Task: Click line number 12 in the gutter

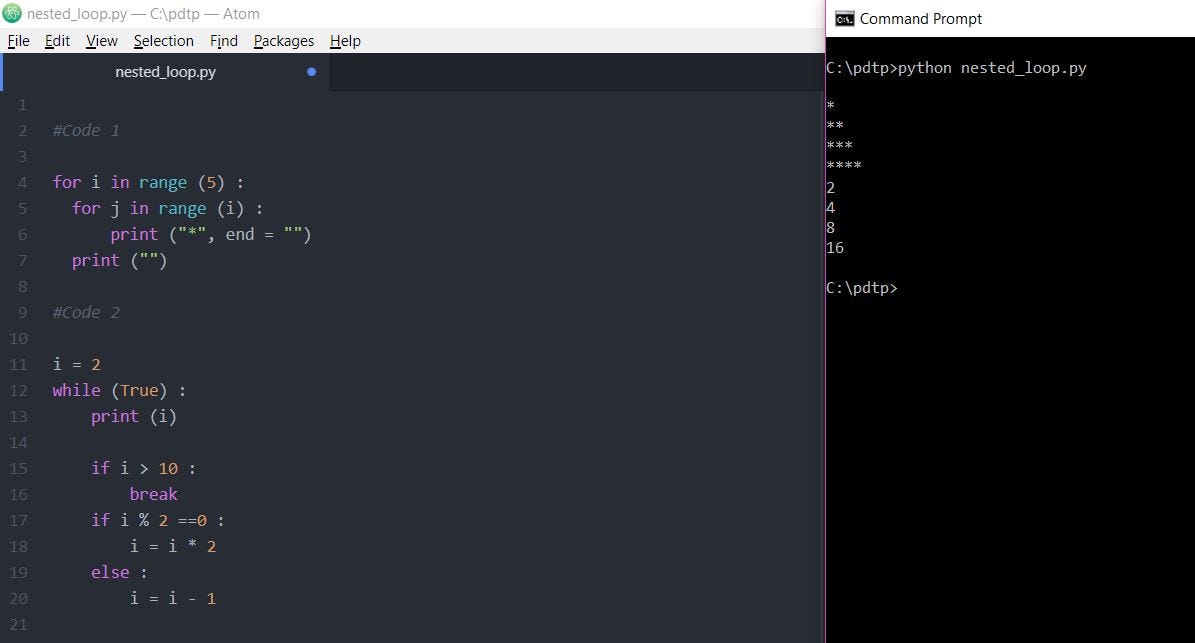Action: coord(18,390)
